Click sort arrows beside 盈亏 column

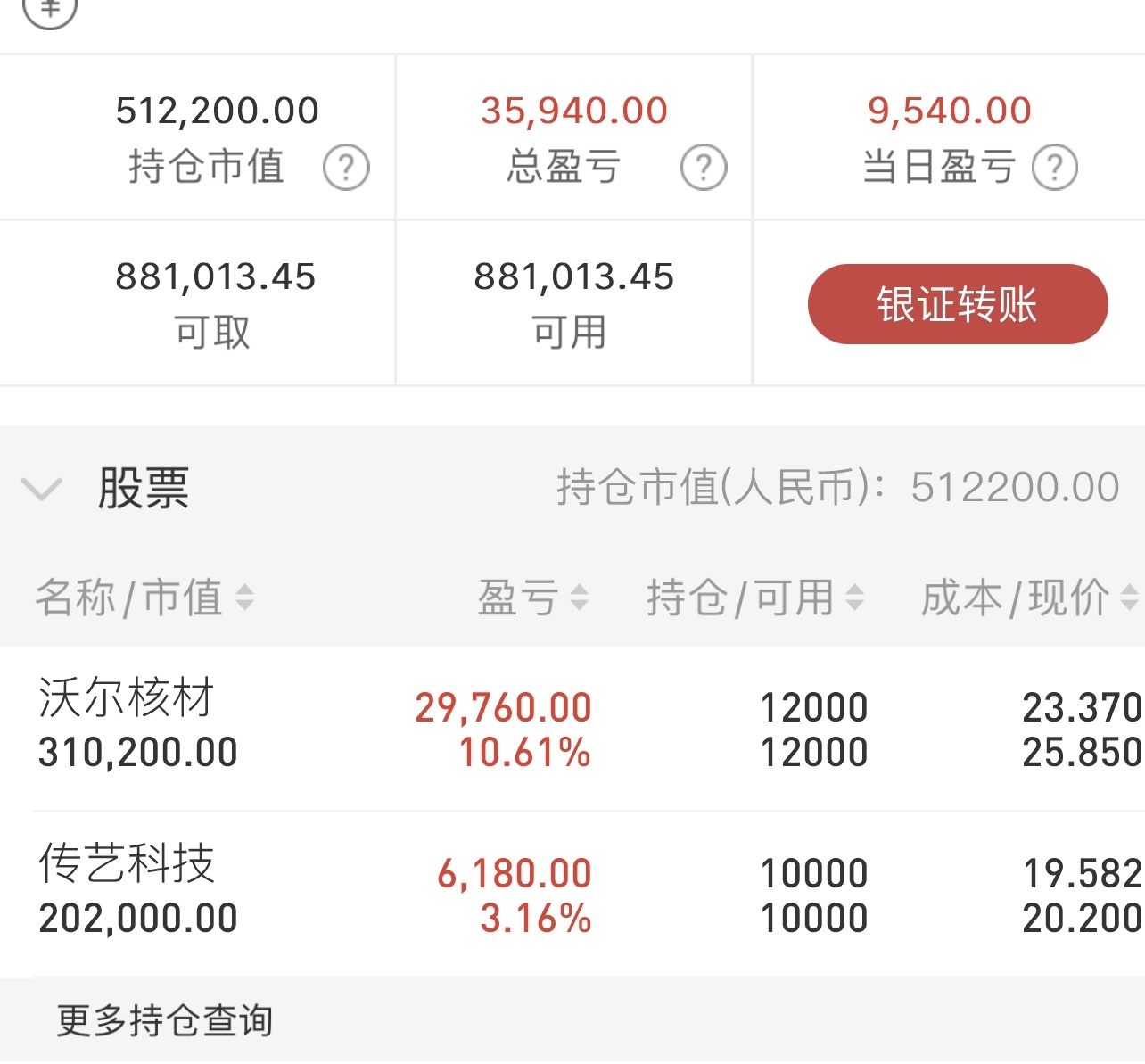click(x=580, y=598)
